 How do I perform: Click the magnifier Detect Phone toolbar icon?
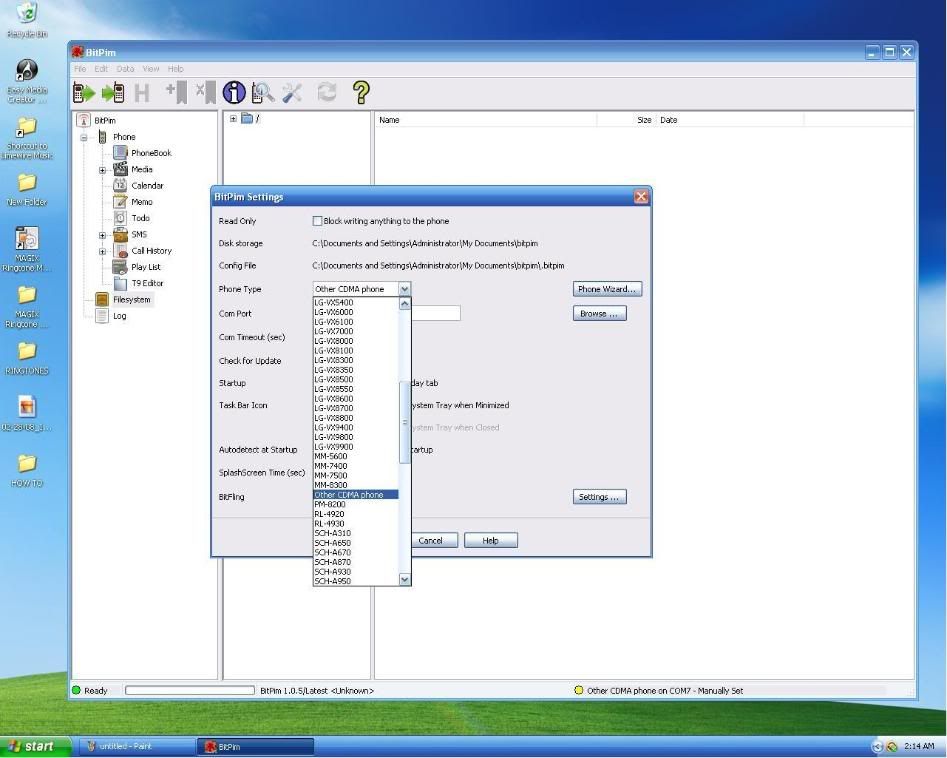pyautogui.click(x=263, y=92)
